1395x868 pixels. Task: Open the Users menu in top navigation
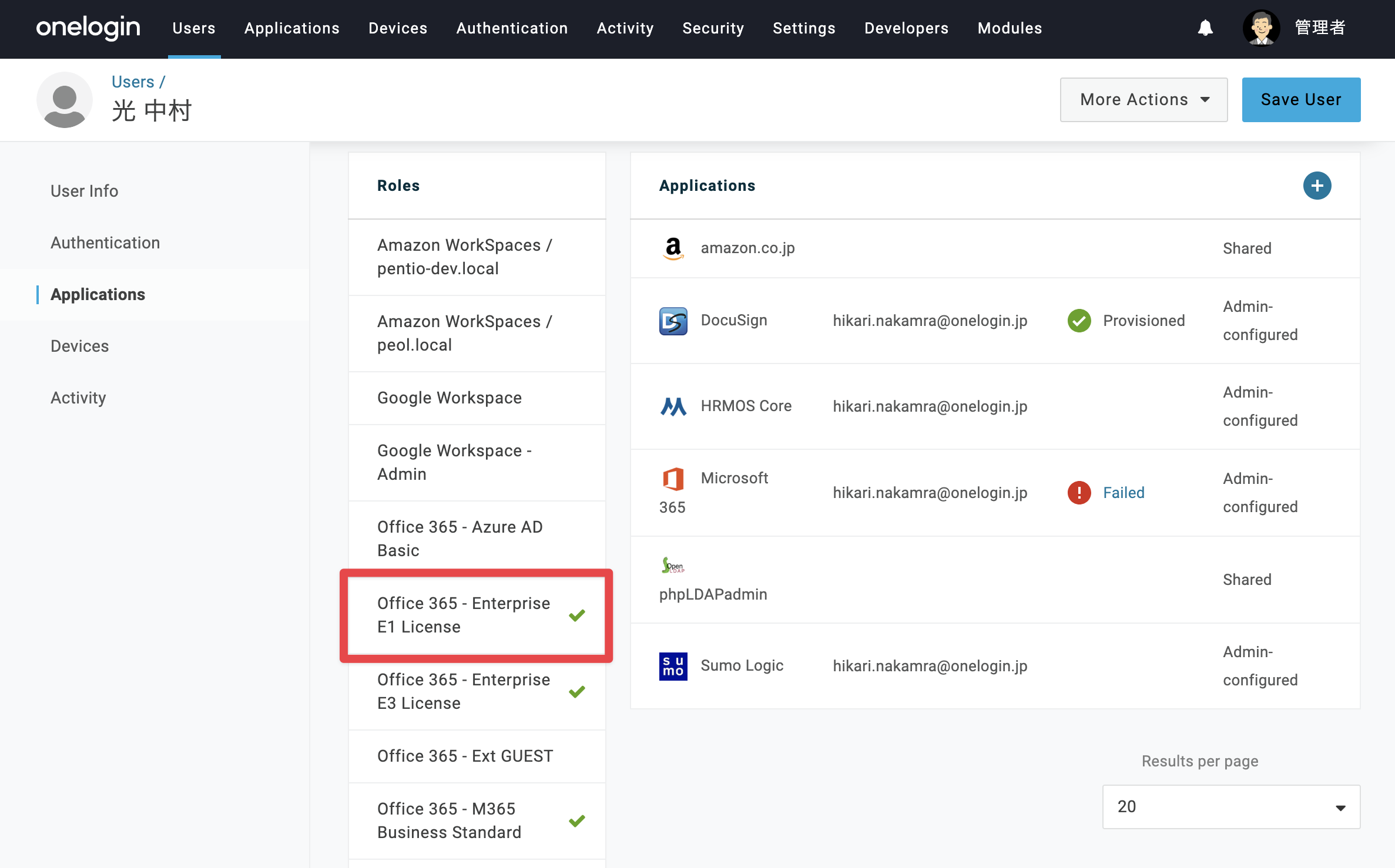[x=194, y=28]
